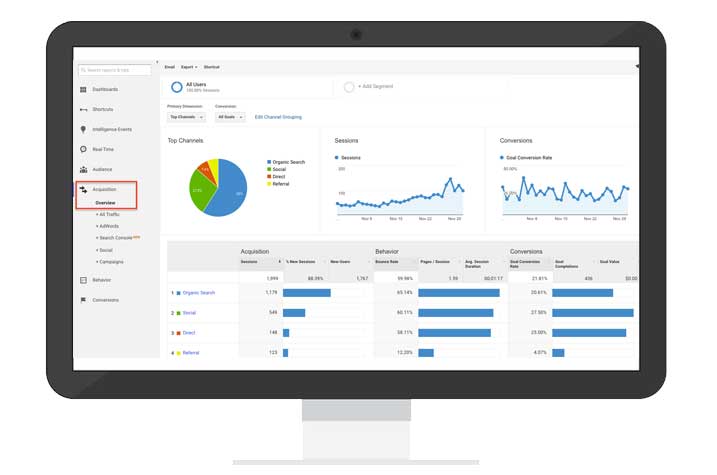Open the Dashboards menu label

[x=105, y=90]
